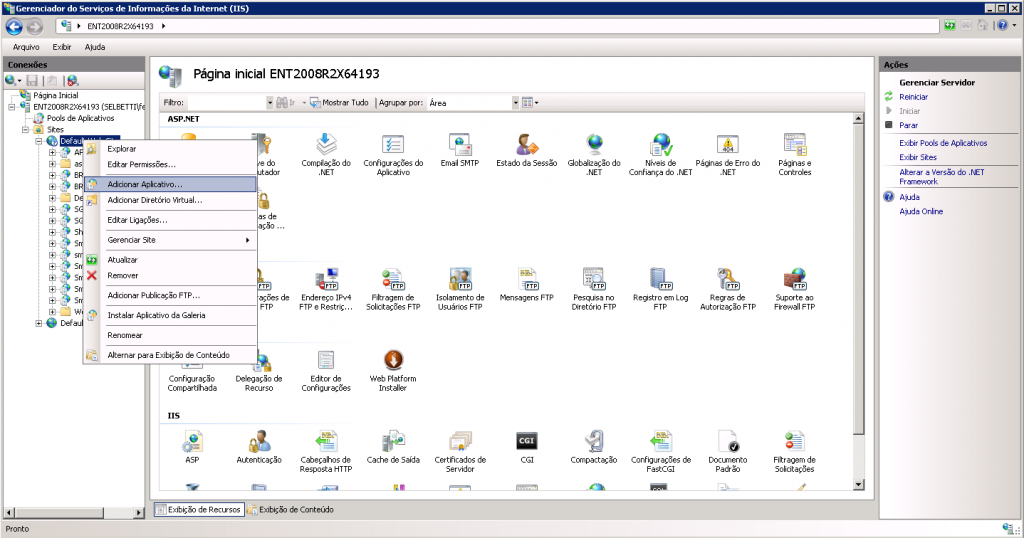Open Suporte ao Firewall FTP icon
The height and width of the screenshot is (538, 1024).
pos(795,289)
